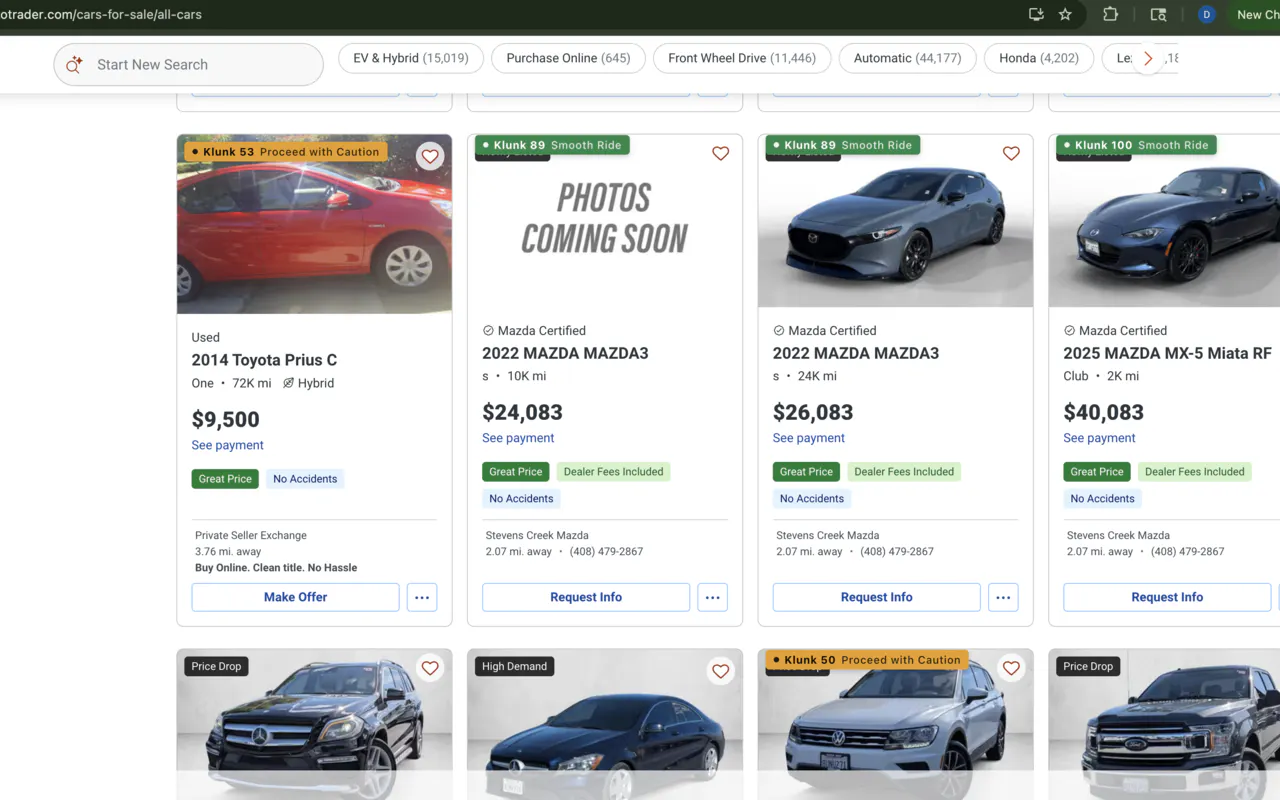Click the Klunk 89 badge on $26,083 MAZDA3

843,145
